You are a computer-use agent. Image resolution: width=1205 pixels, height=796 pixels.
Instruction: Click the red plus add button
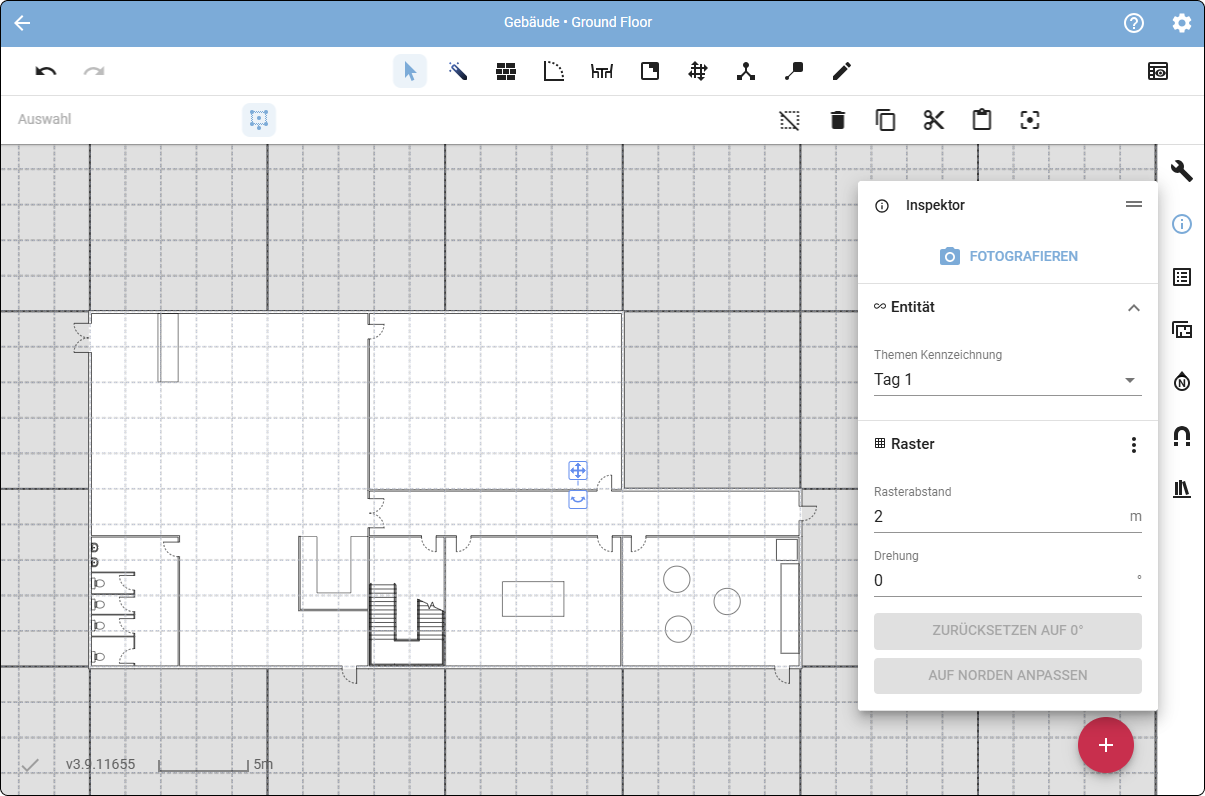[1106, 745]
